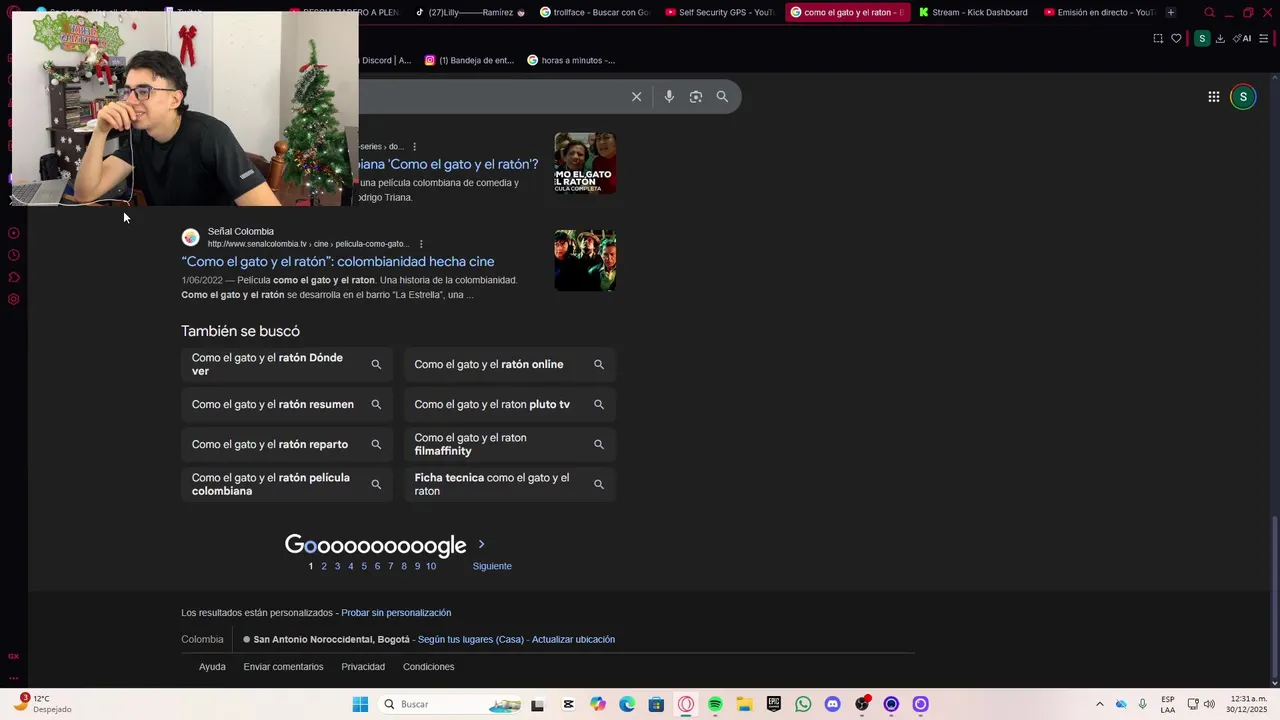This screenshot has width=1280, height=720.
Task: Search suggestion raton pluto tv
Action: pyautogui.click(x=510, y=405)
